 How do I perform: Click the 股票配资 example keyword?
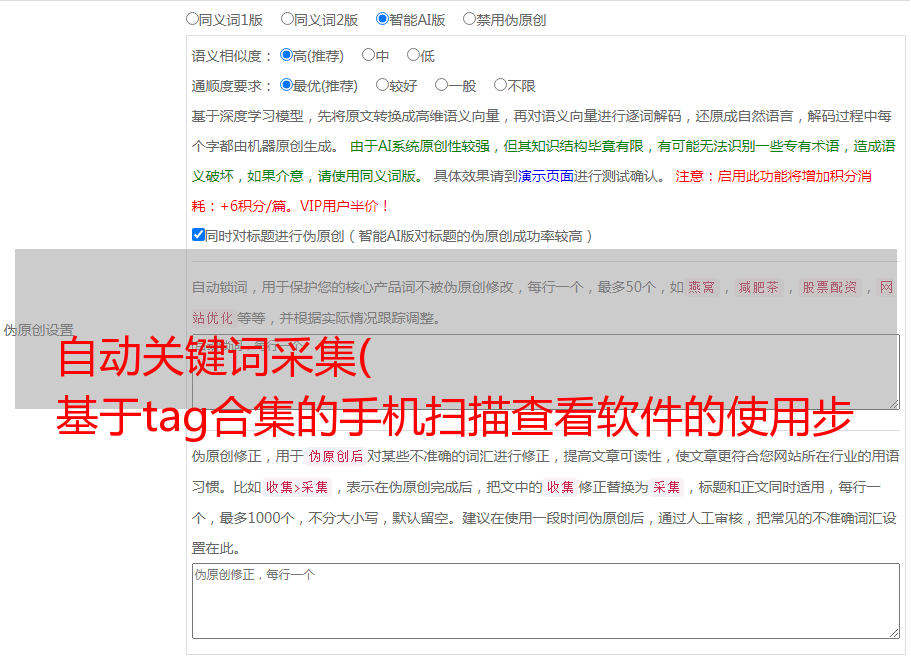pos(830,287)
